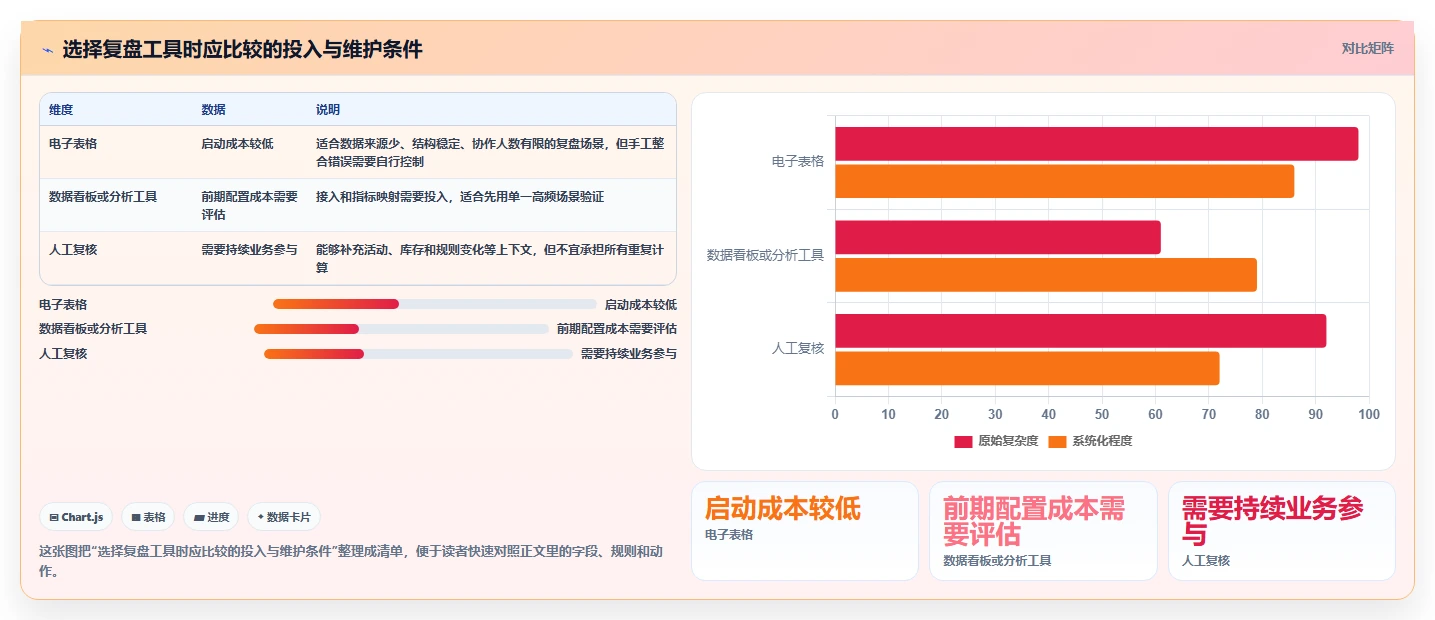
Task: Click the 100 tick on chart axis
Action: point(1369,414)
